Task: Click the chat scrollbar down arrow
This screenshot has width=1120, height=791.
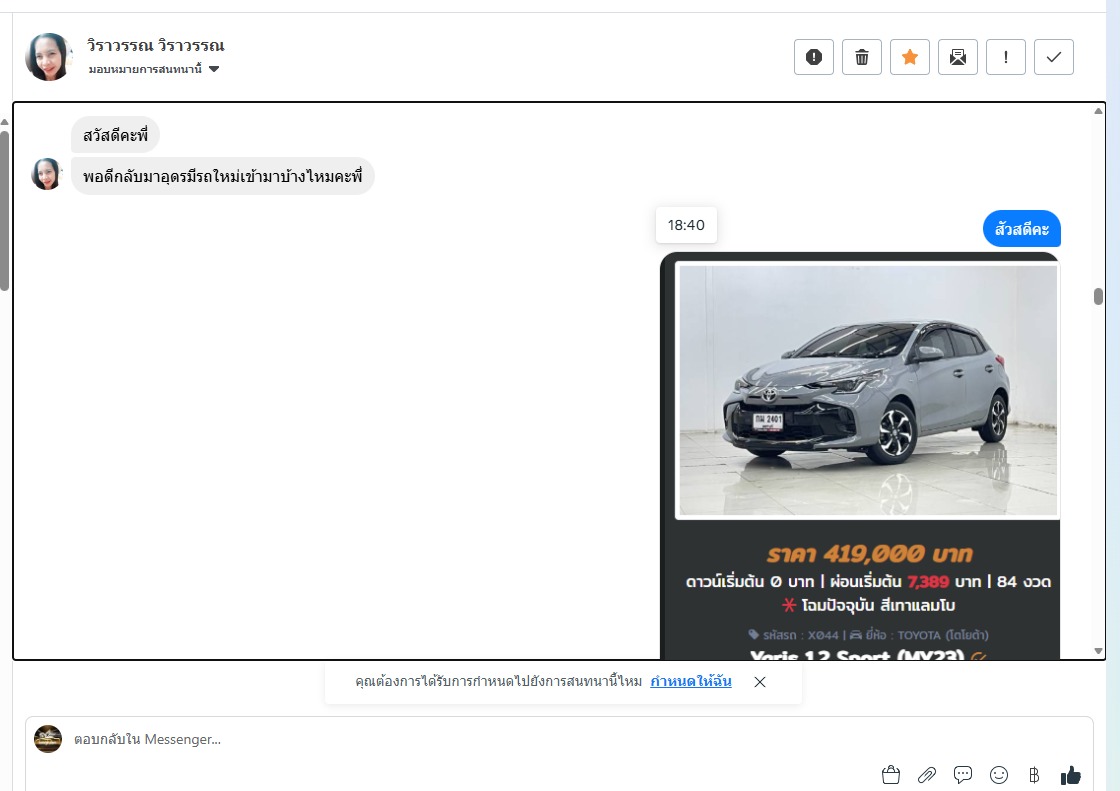Action: [1099, 651]
